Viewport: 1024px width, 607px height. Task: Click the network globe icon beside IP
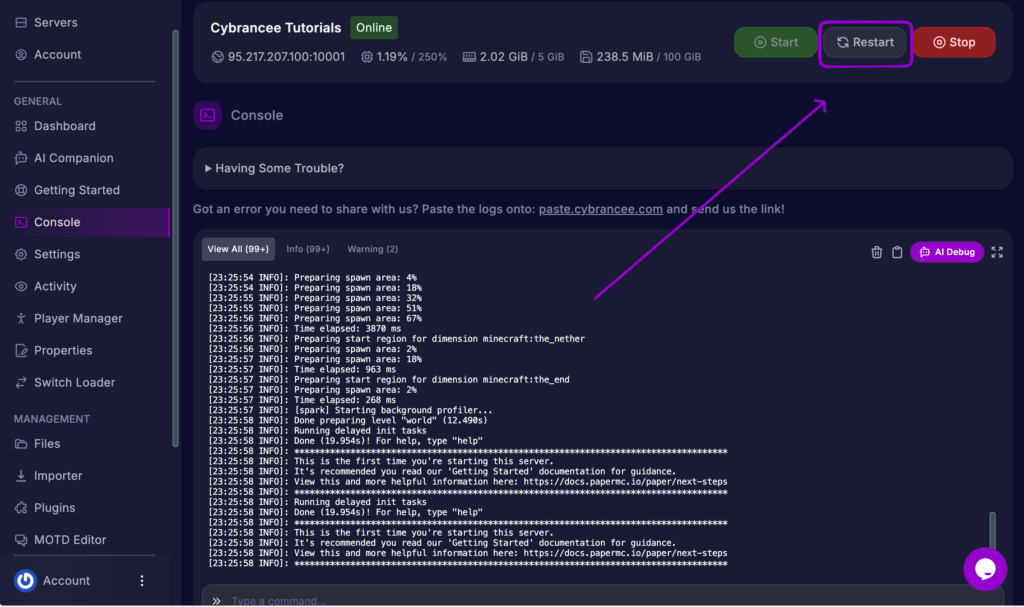(217, 57)
